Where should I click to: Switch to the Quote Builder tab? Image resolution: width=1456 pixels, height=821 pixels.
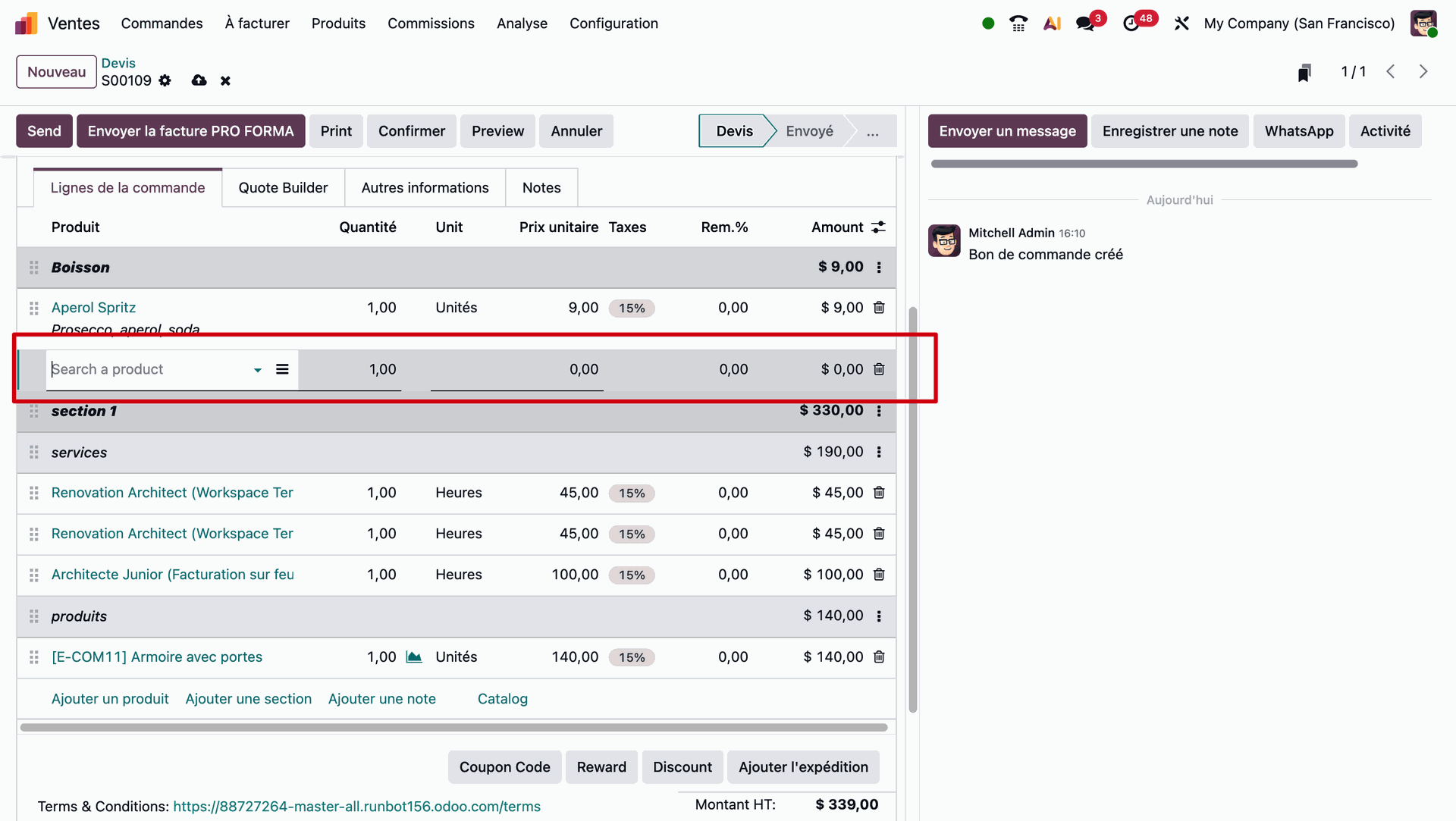click(283, 188)
